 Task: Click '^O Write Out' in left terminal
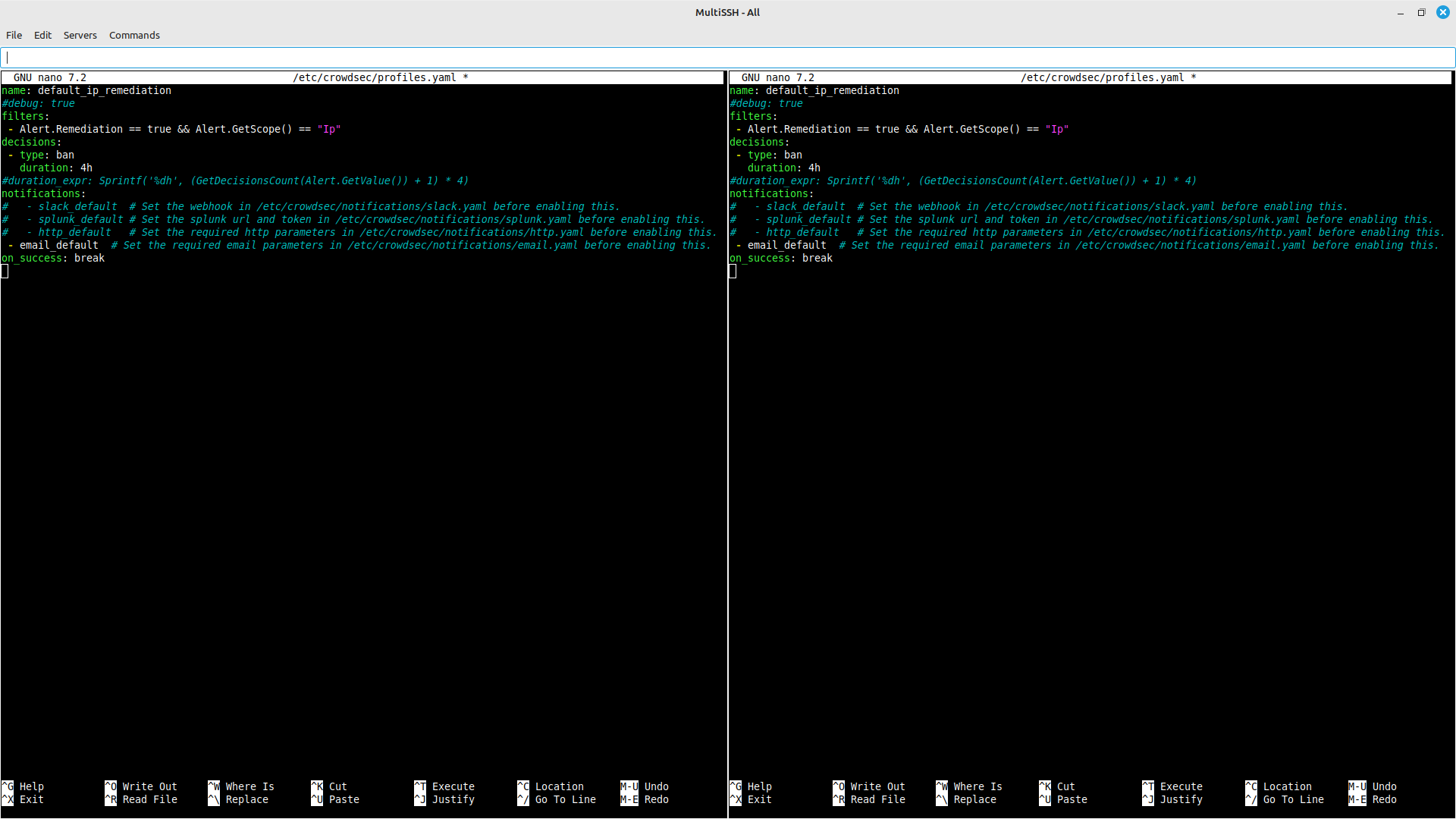click(141, 786)
